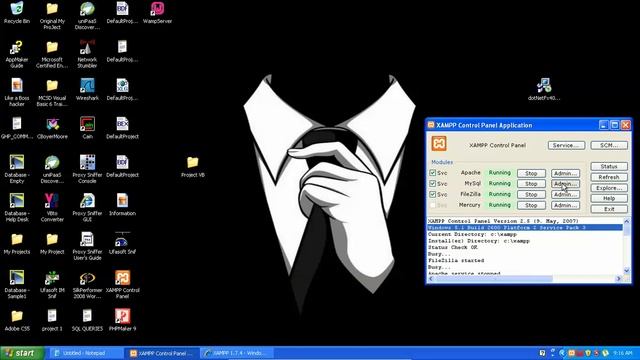Screen dimensions: 640x360
Task: Open the Adobe CS5 folder
Action: (x=17, y=320)
